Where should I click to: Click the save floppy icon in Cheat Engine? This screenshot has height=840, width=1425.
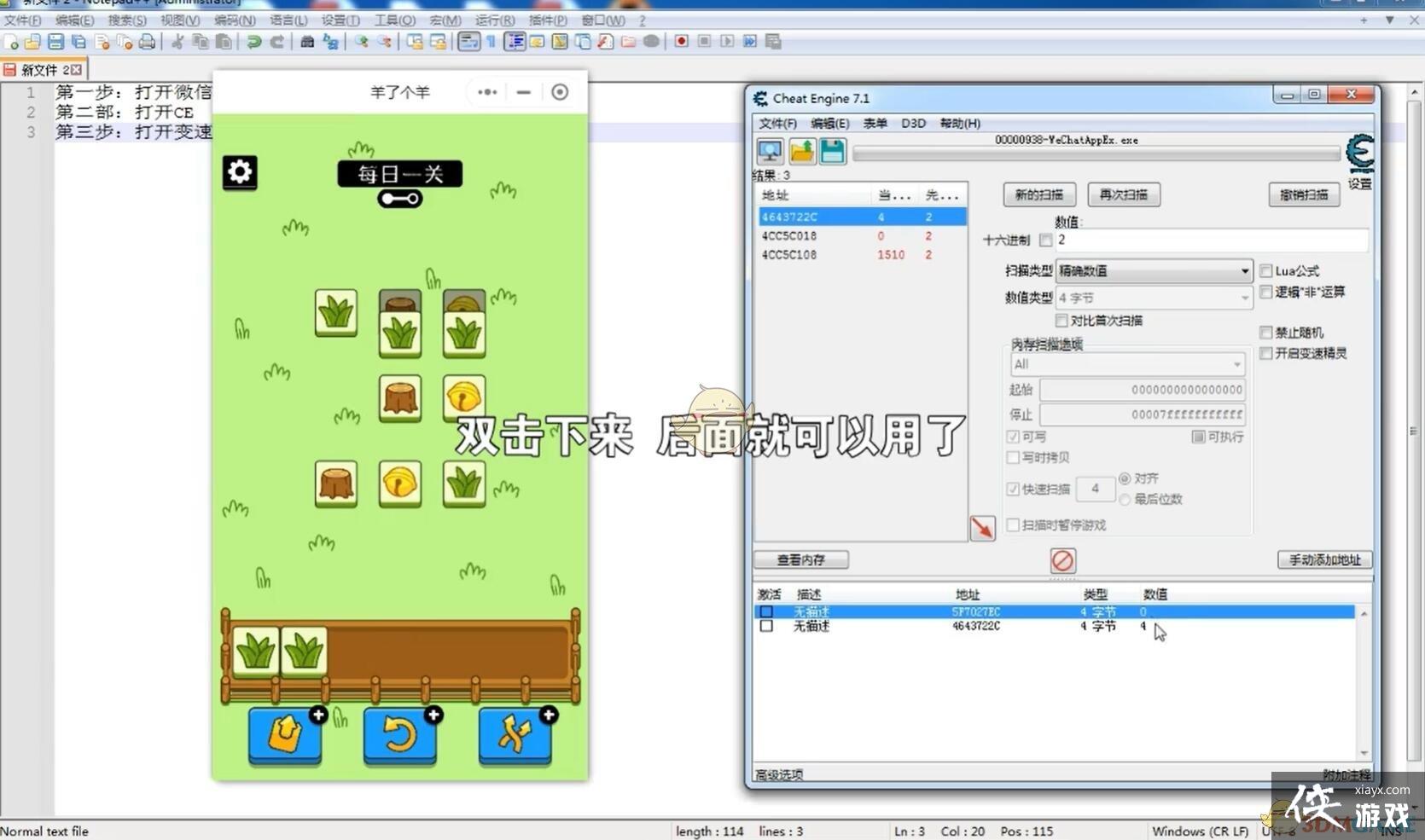pos(832,152)
